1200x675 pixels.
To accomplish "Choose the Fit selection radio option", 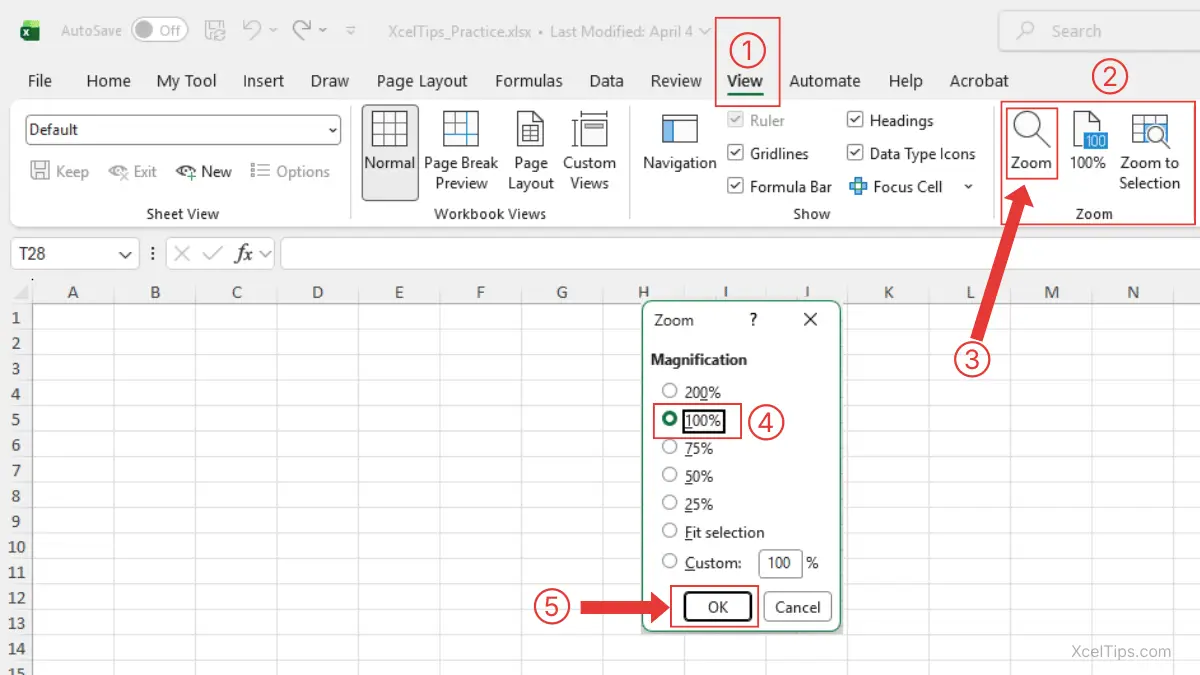I will click(x=670, y=532).
